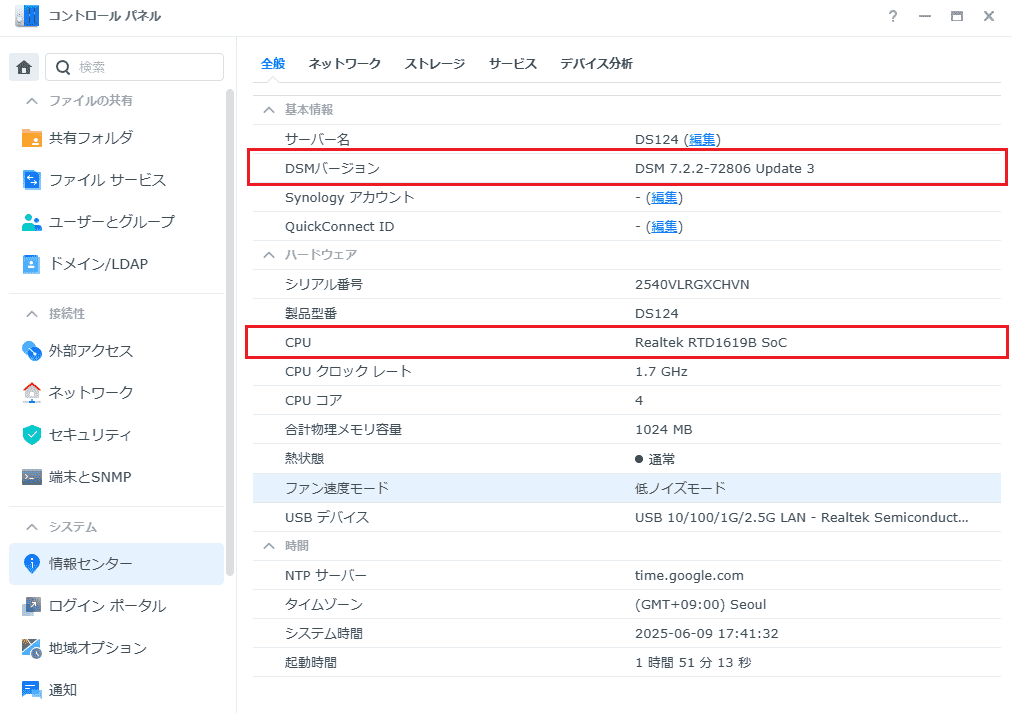1012x713 pixels.
Task: Edit Synology アカウント link
Action: tap(664, 197)
